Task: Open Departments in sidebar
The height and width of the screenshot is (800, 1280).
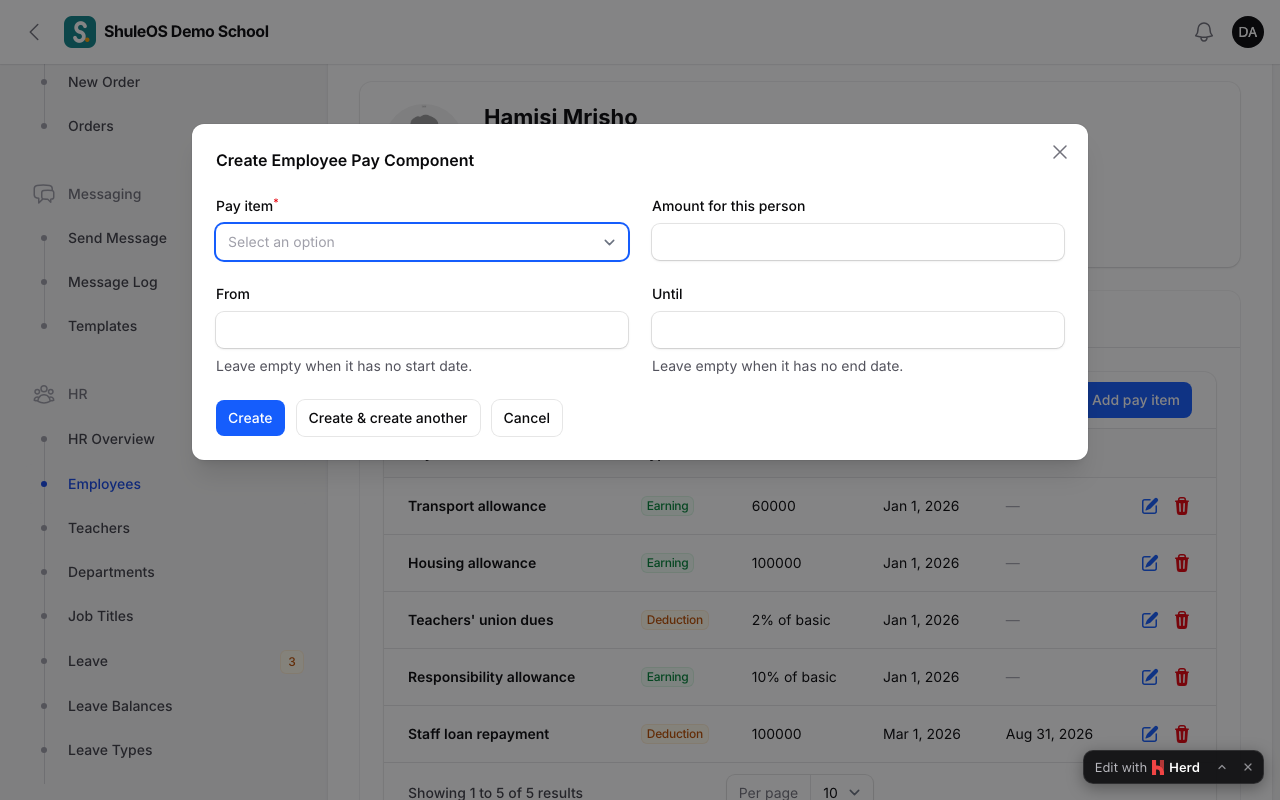Action: tap(111, 572)
